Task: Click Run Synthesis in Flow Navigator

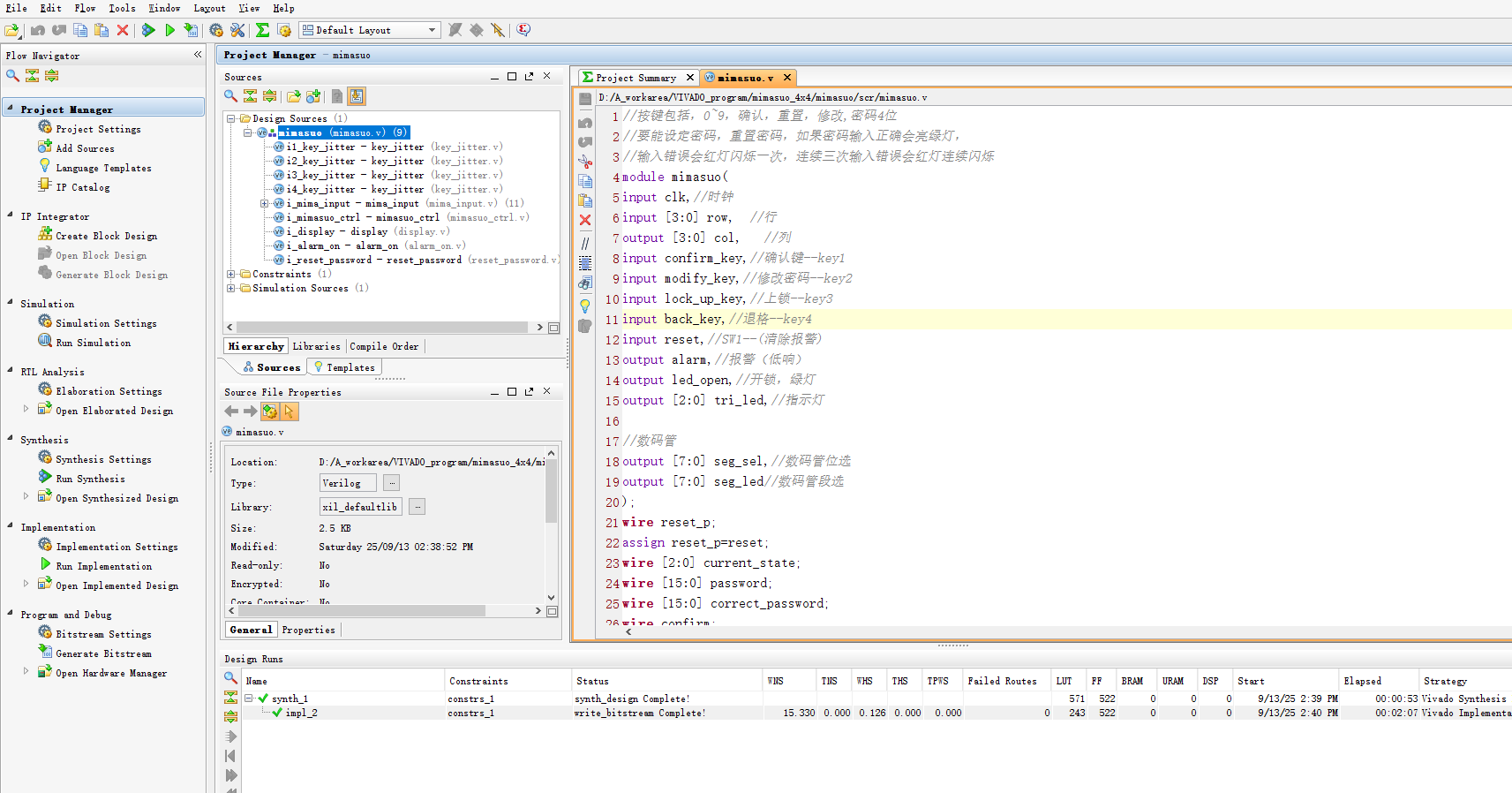Action: [x=90, y=479]
